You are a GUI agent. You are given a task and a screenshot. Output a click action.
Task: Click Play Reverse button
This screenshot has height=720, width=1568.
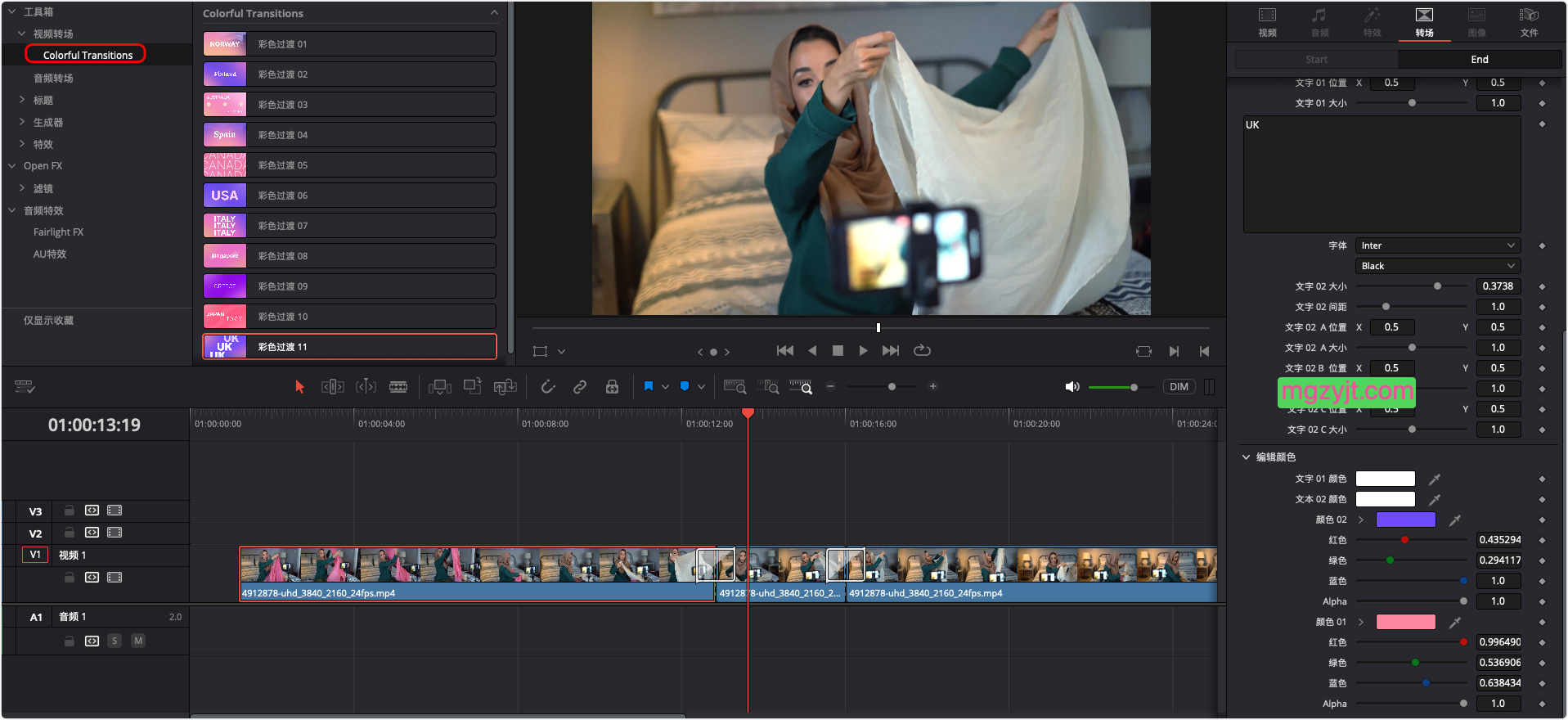coord(812,350)
